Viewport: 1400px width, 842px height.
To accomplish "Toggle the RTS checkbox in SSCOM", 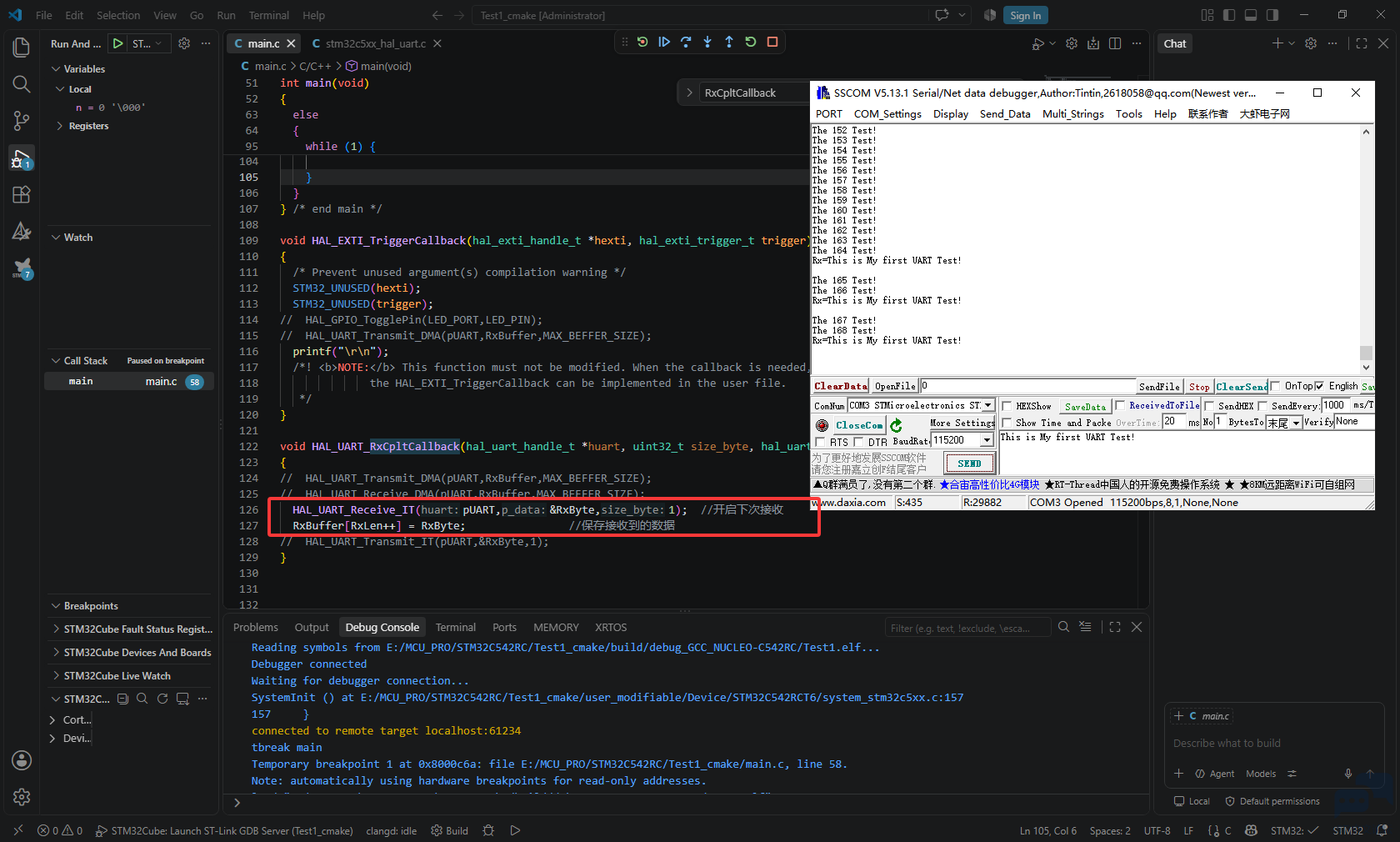I will pos(821,442).
